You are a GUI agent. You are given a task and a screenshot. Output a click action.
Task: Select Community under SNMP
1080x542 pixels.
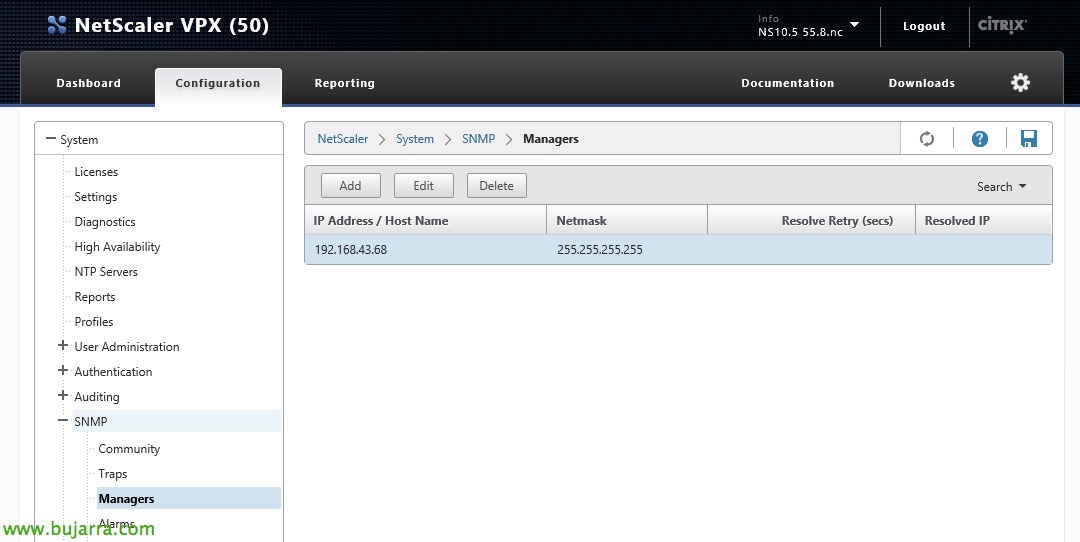click(x=129, y=448)
